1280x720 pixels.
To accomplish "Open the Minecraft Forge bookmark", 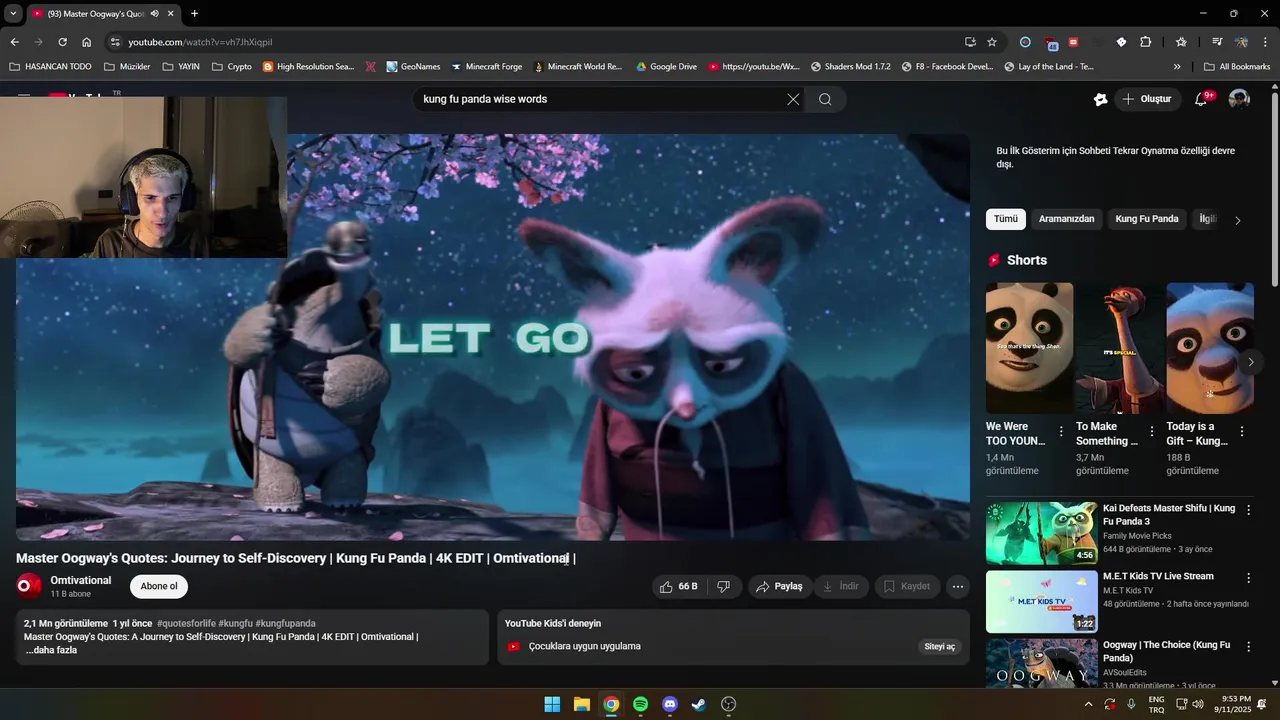I will (487, 67).
